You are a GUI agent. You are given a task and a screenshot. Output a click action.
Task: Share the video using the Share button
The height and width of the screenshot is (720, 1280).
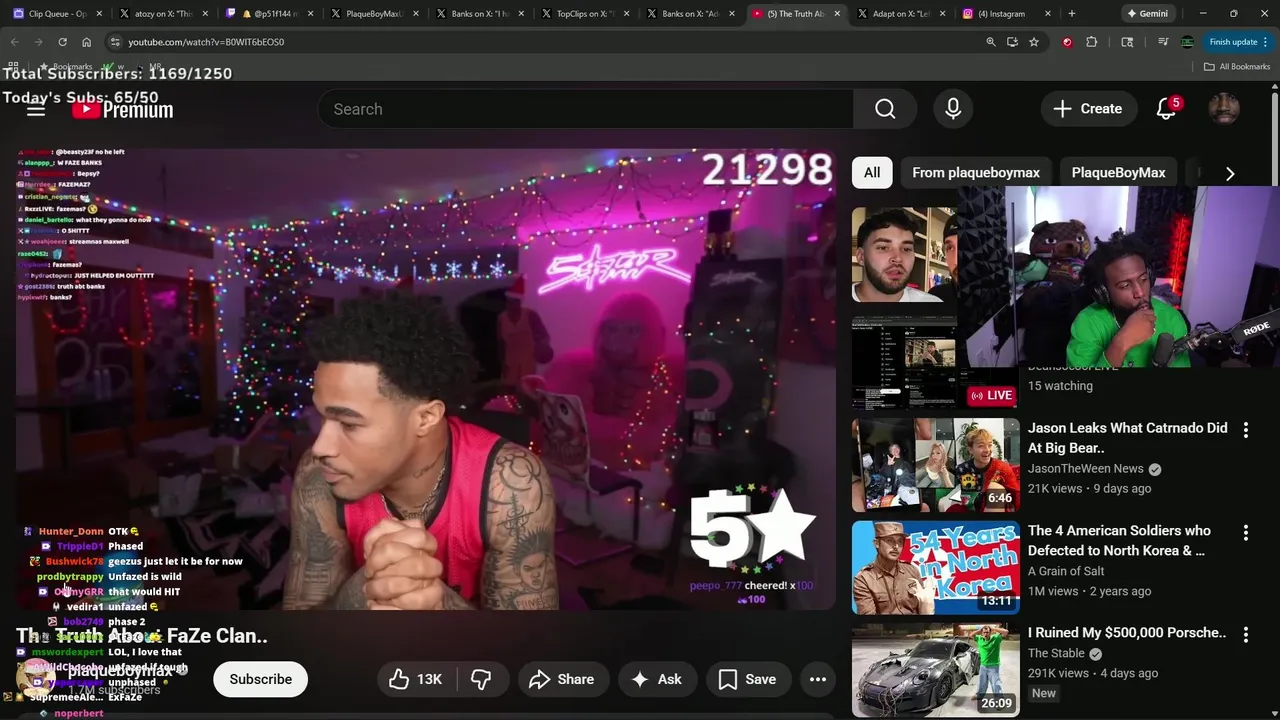[x=561, y=679]
